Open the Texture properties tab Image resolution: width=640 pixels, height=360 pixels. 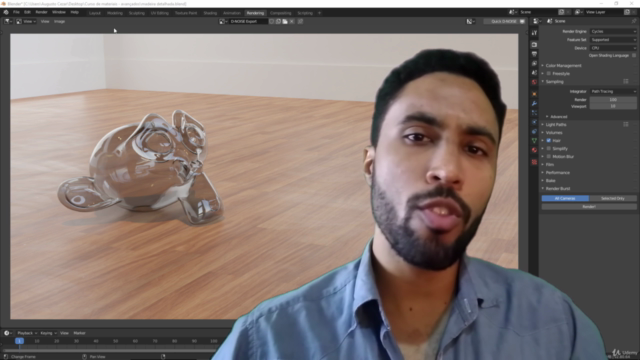click(534, 162)
